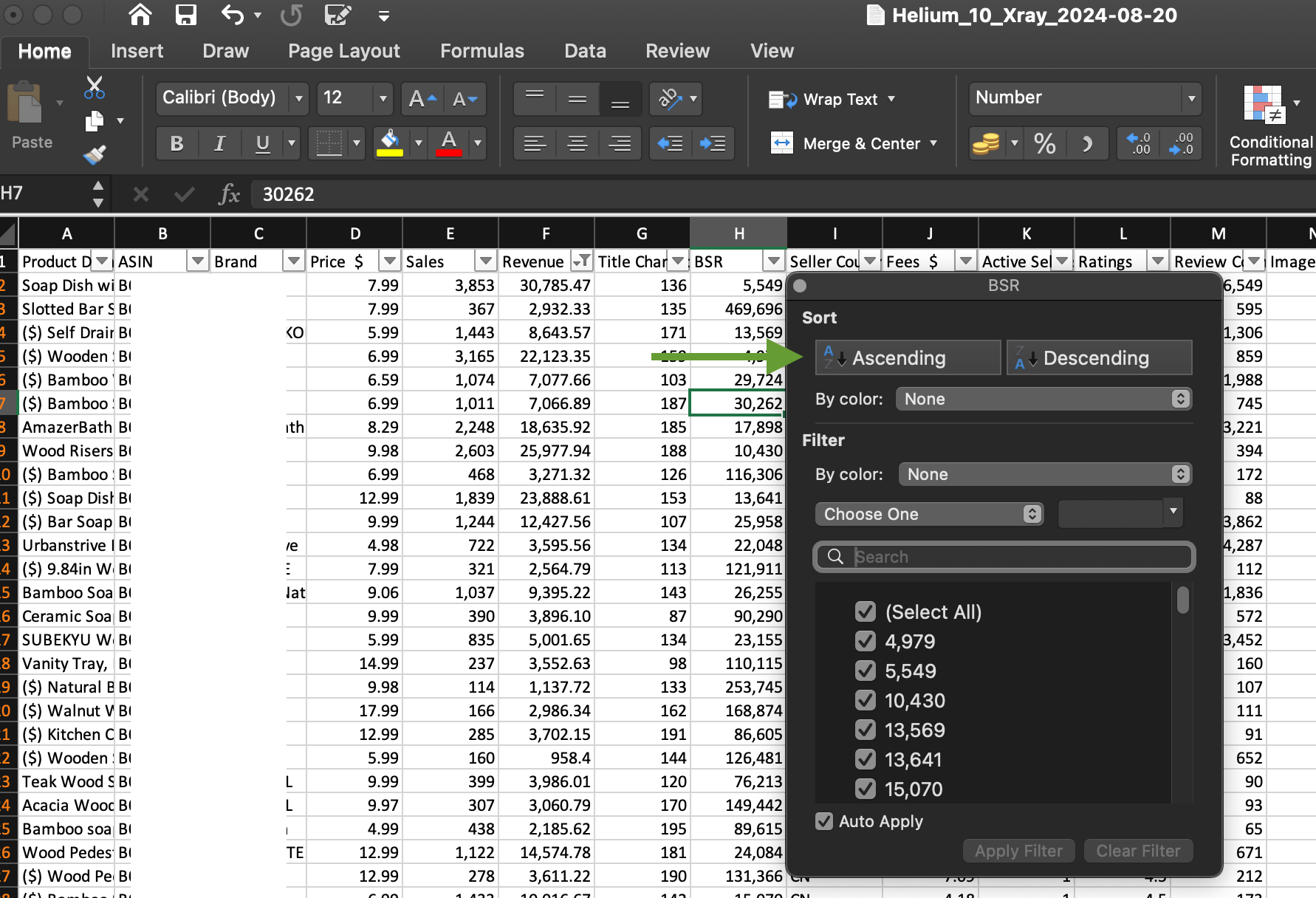Image resolution: width=1316 pixels, height=898 pixels.
Task: Toggle bold formatting
Action: (177, 143)
